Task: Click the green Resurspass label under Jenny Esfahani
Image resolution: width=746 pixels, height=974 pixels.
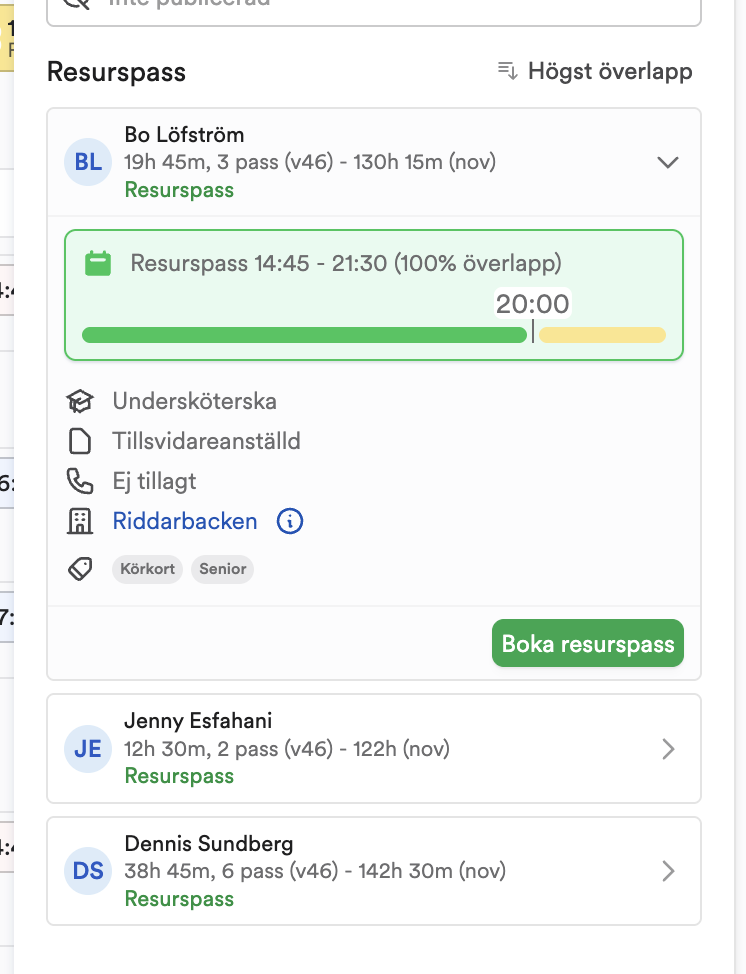Action: click(x=180, y=776)
